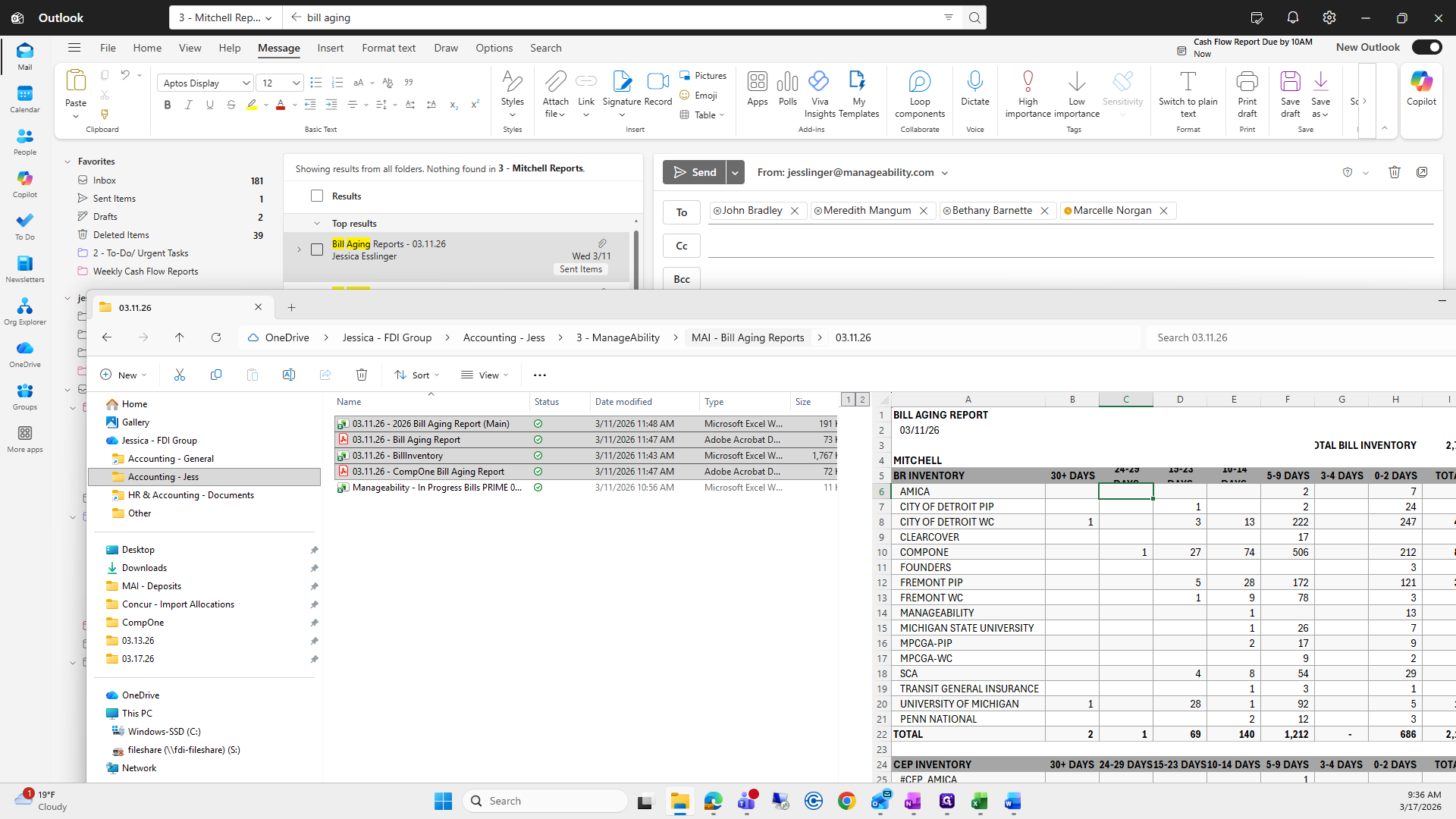The height and width of the screenshot is (819, 1456).
Task: Open the font name dropdown
Action: click(246, 83)
